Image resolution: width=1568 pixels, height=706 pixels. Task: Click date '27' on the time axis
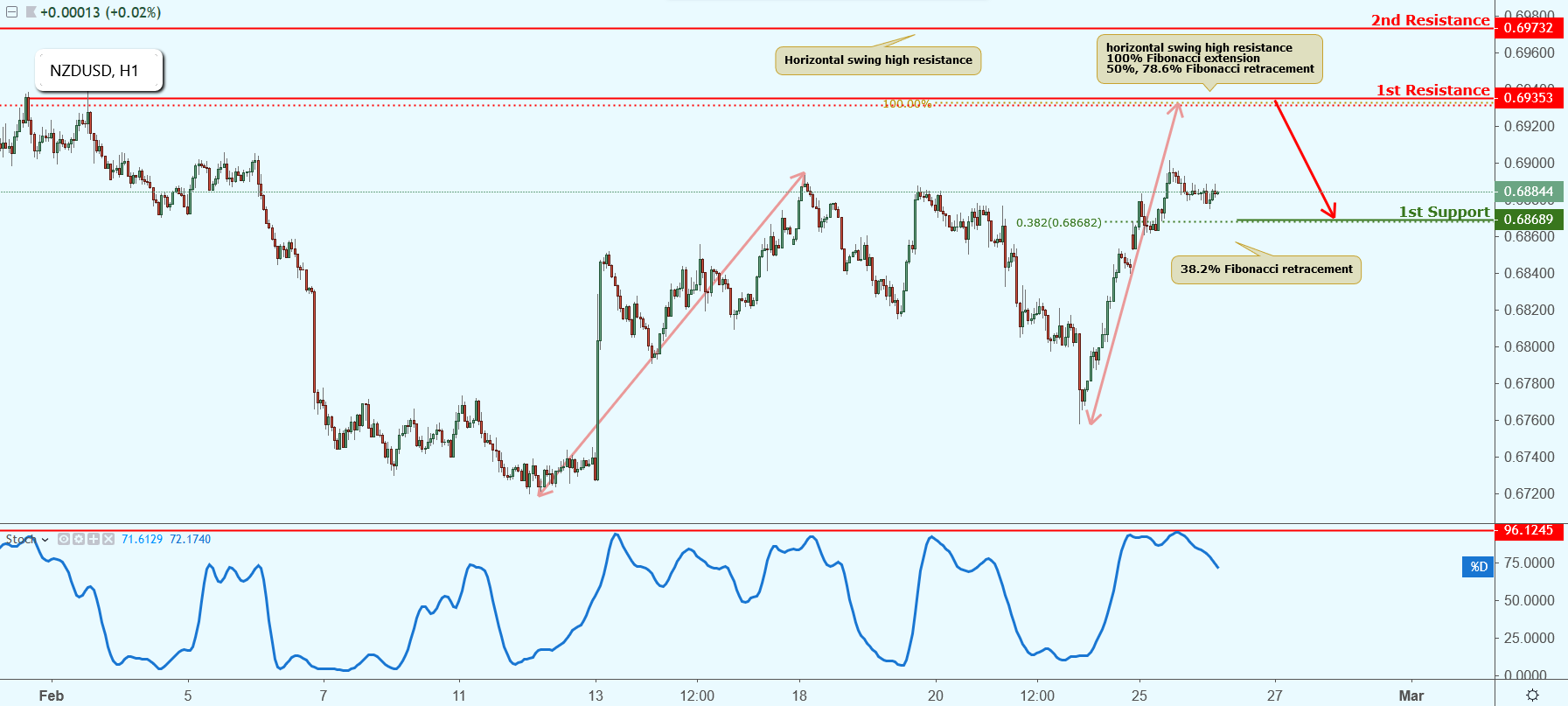click(x=1275, y=696)
